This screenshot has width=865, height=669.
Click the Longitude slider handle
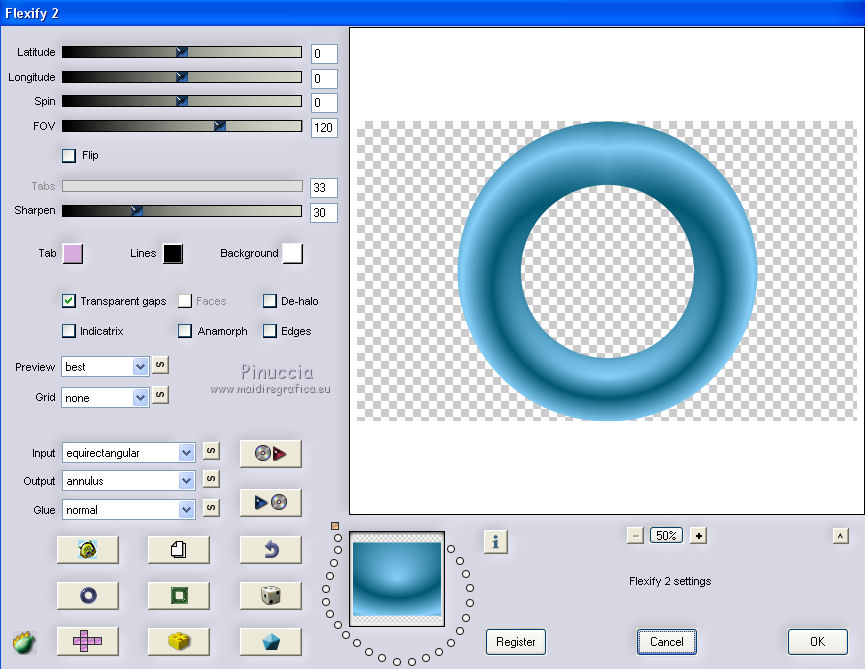pos(182,77)
